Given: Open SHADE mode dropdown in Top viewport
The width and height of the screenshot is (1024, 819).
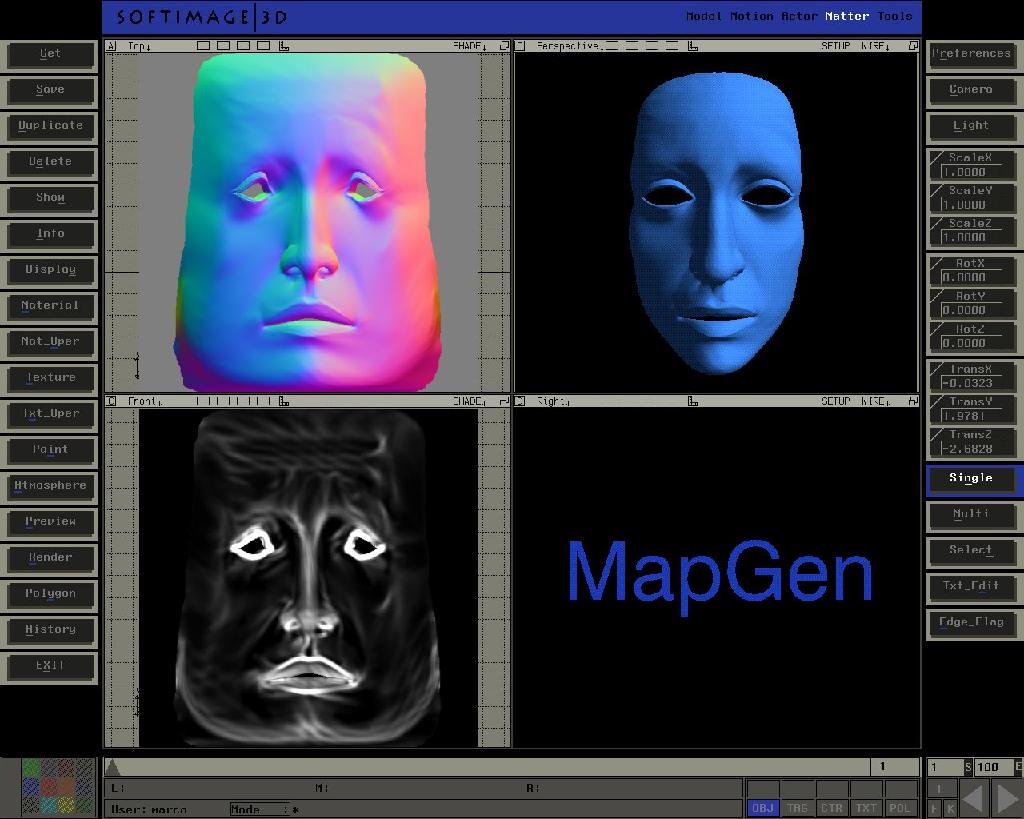Looking at the screenshot, I should (470, 46).
